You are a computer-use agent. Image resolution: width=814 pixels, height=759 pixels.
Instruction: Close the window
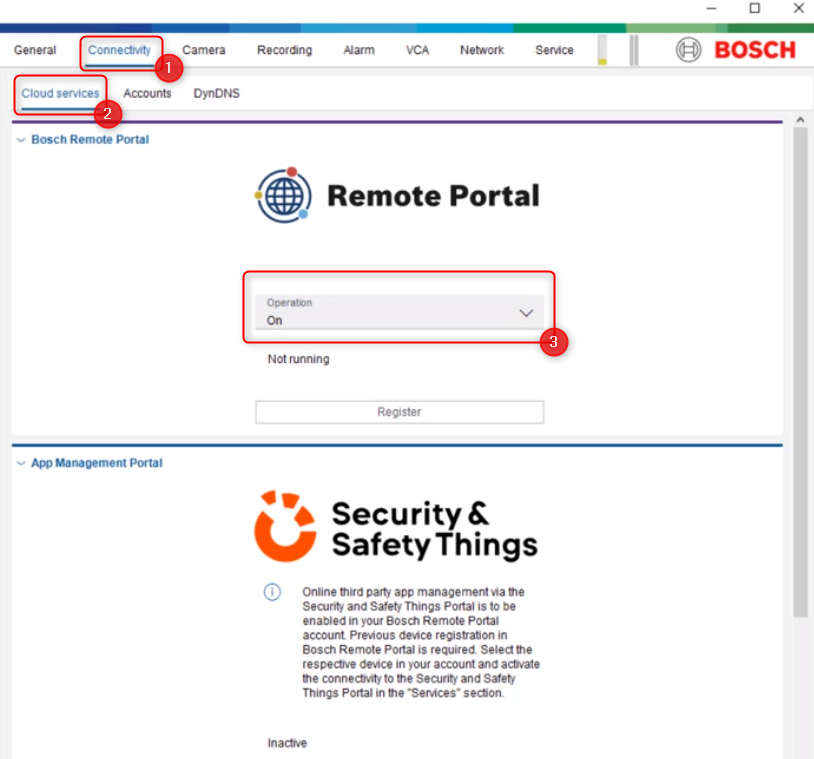tap(799, 8)
